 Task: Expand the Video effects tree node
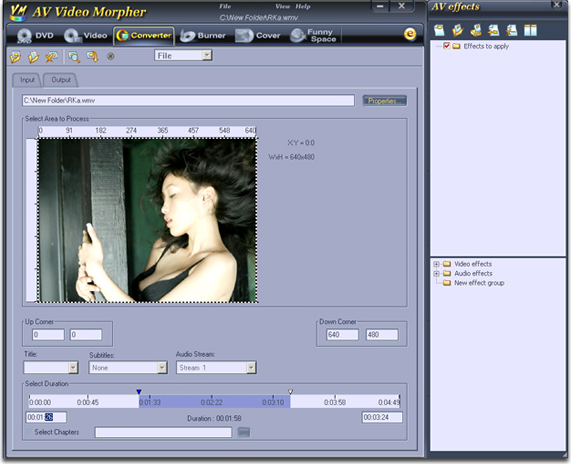[x=436, y=264]
